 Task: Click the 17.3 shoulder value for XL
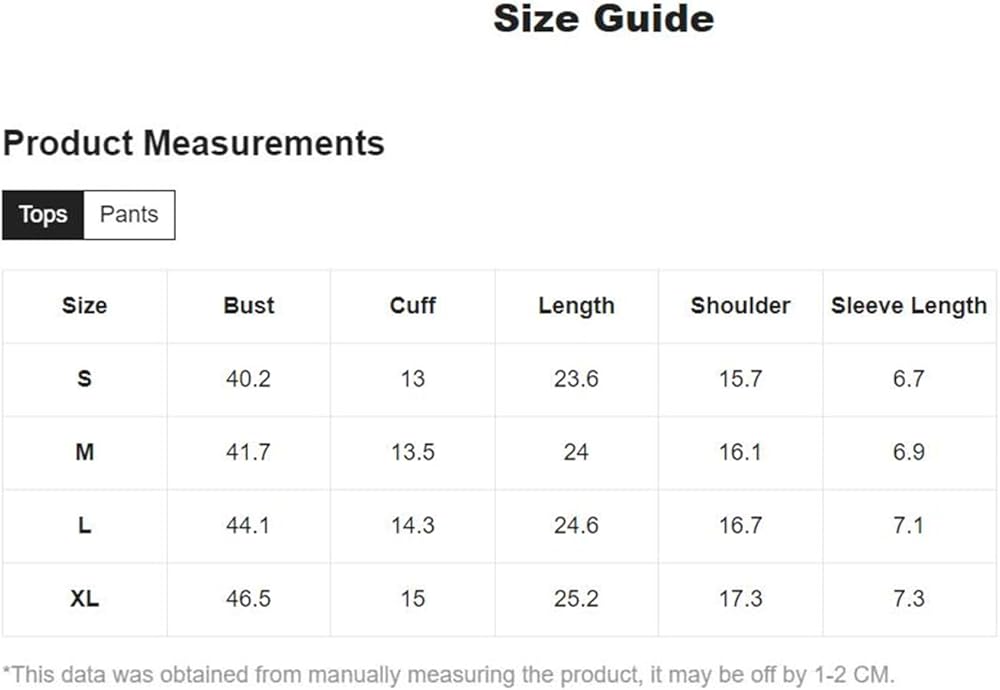point(740,599)
